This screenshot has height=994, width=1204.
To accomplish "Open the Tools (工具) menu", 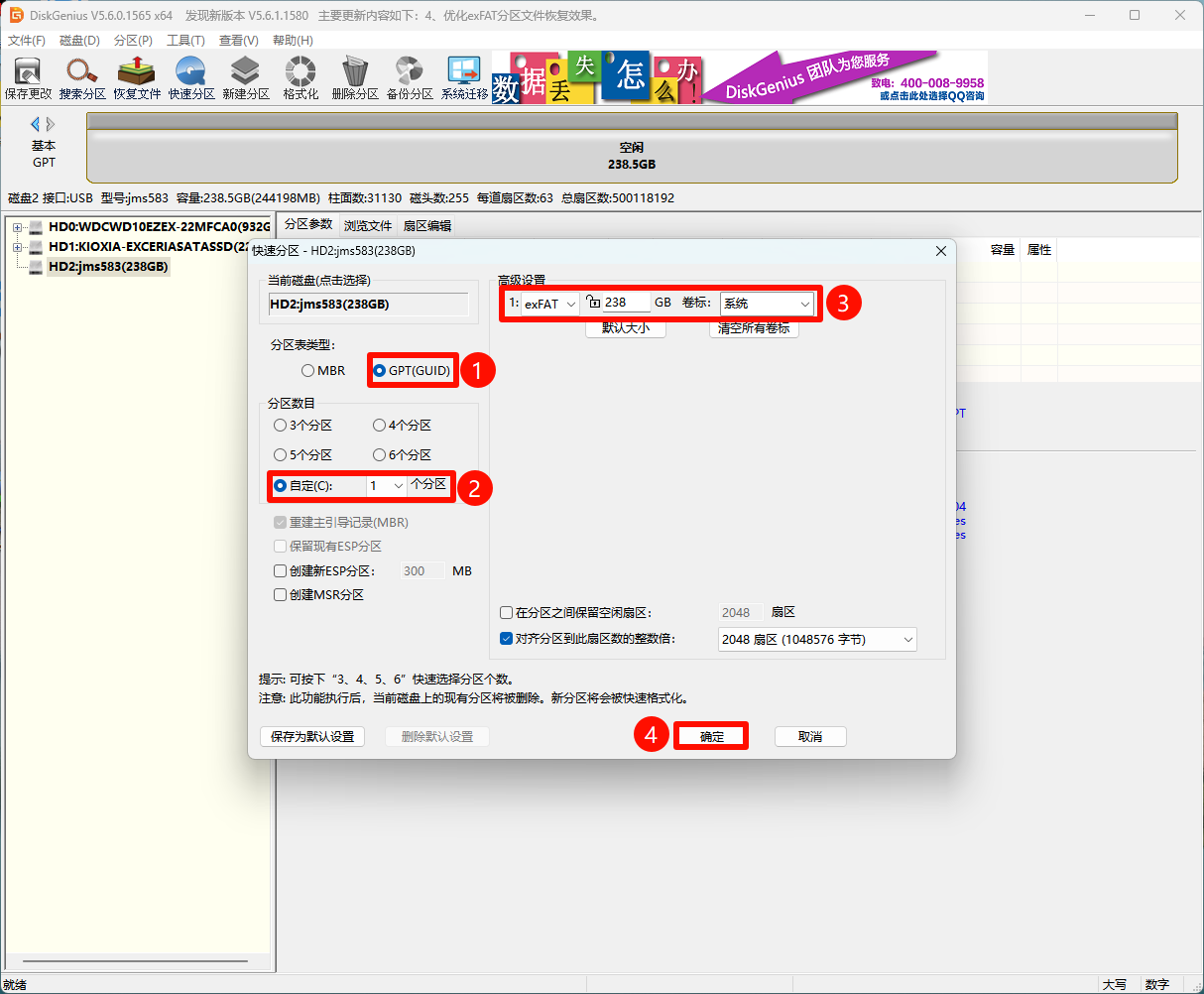I will point(184,41).
